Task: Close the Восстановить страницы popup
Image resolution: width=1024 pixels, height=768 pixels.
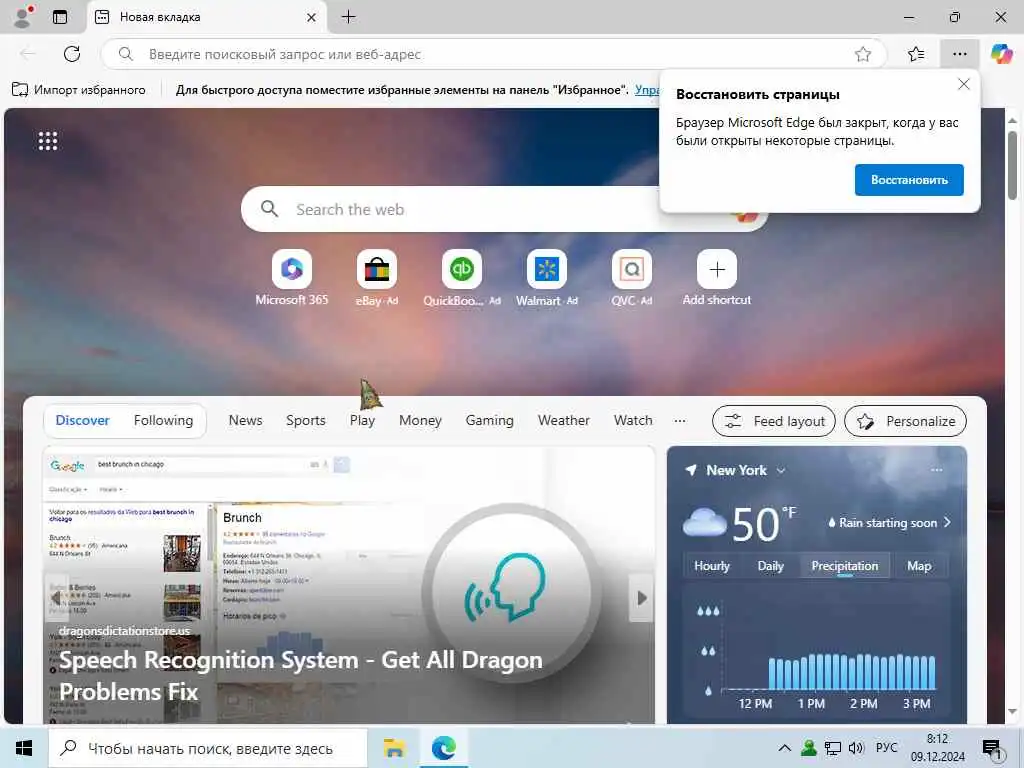Action: point(963,84)
